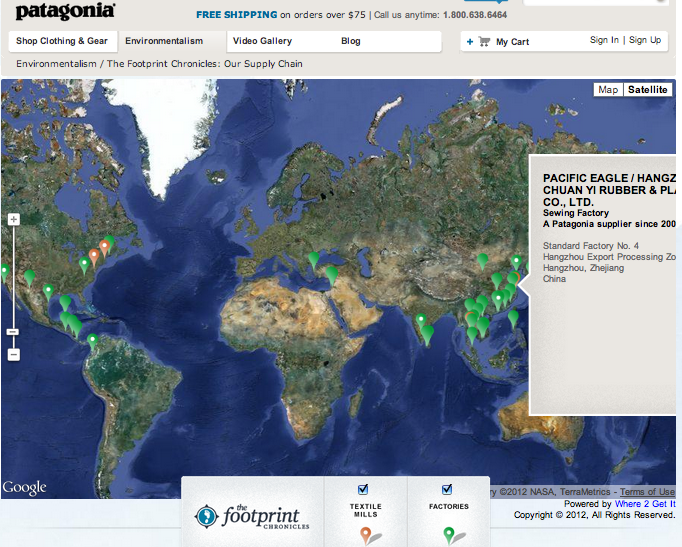This screenshot has height=547, width=682.
Task: Click the green Factories legend marker
Action: click(448, 534)
